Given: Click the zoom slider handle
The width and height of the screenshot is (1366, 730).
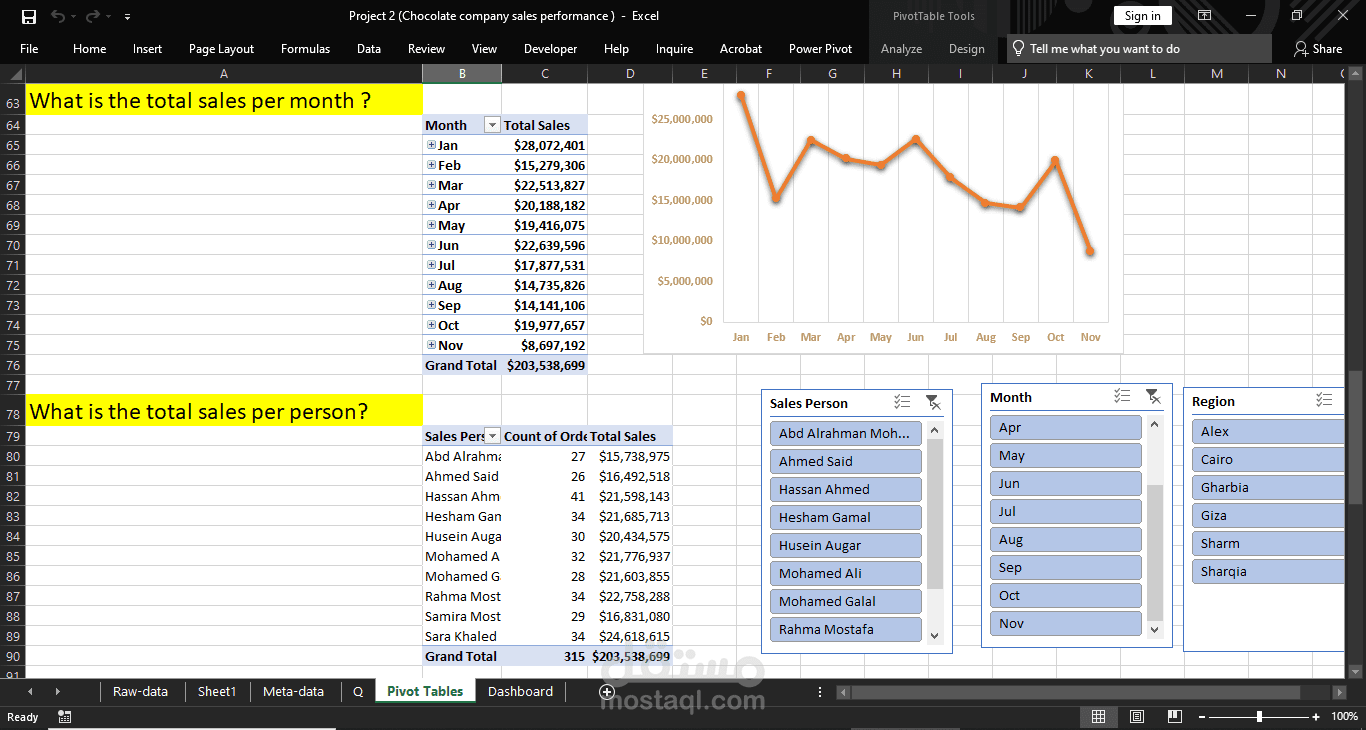Looking at the screenshot, I should coord(1259,716).
